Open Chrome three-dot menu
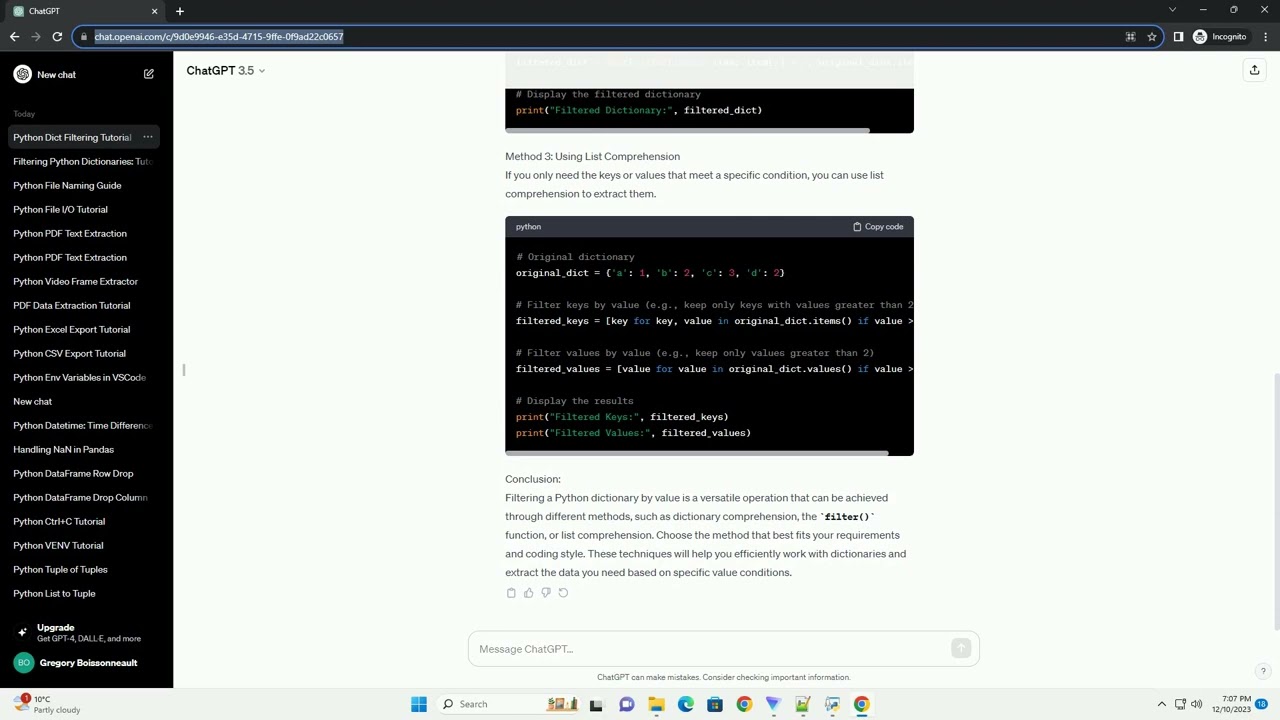1280x720 pixels. pos(1266,37)
